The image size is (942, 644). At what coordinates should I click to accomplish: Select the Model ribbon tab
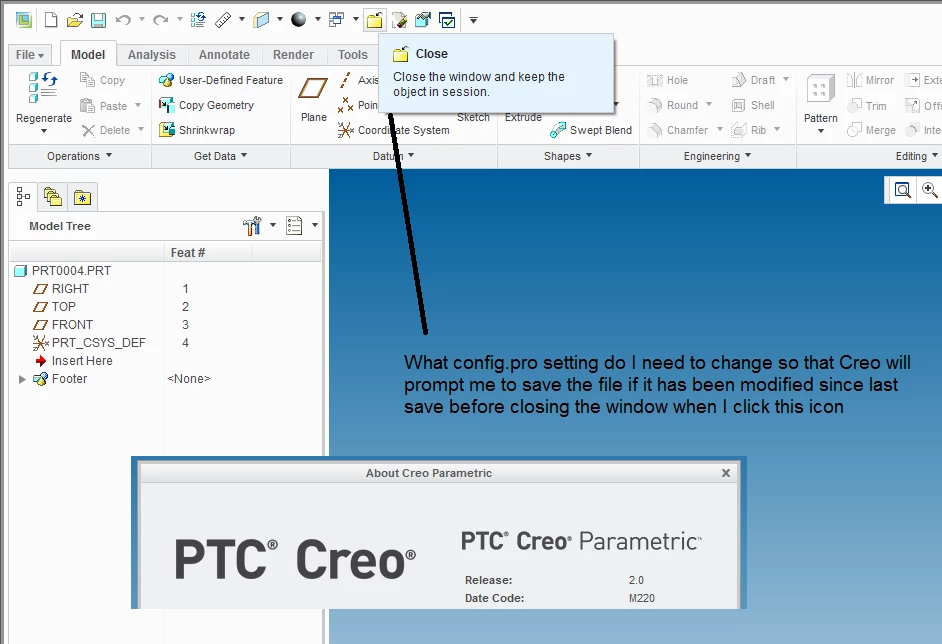[88, 55]
